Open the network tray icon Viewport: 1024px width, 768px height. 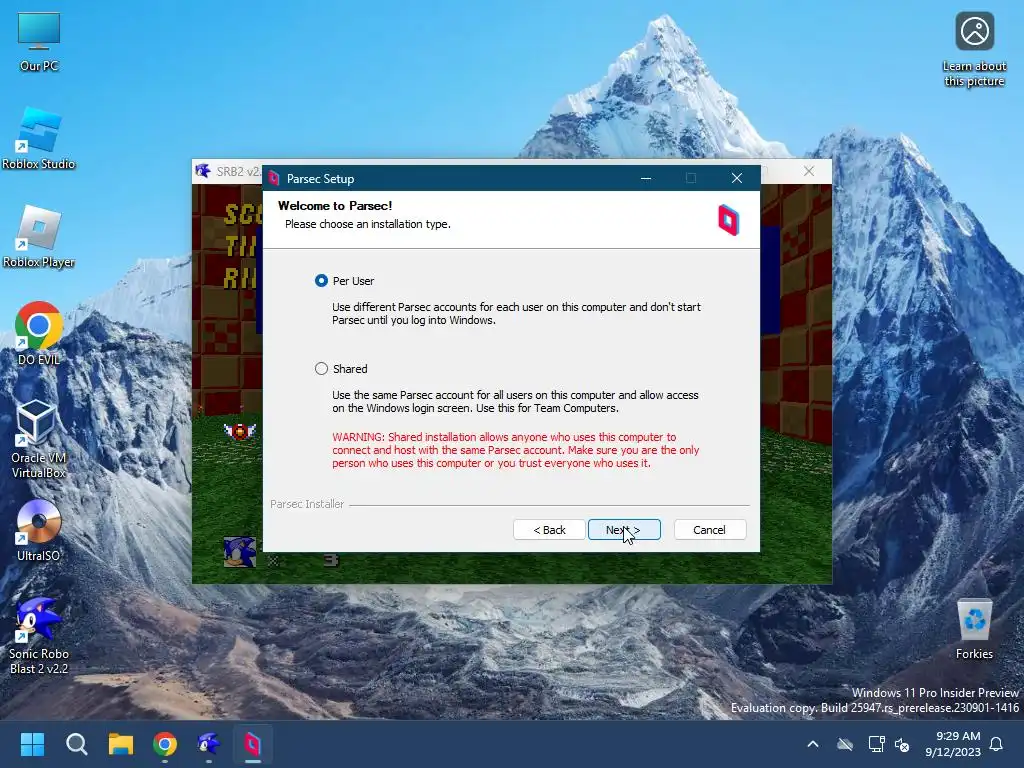click(876, 744)
